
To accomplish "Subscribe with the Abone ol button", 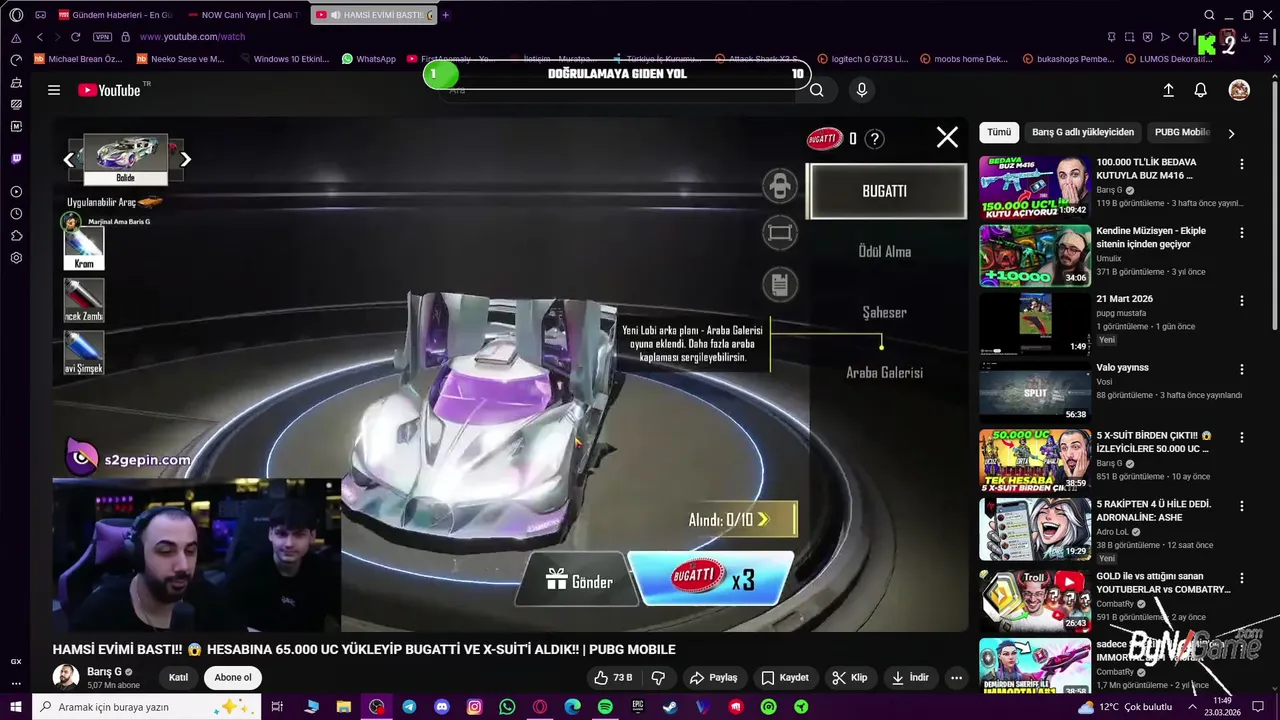I will coord(233,678).
